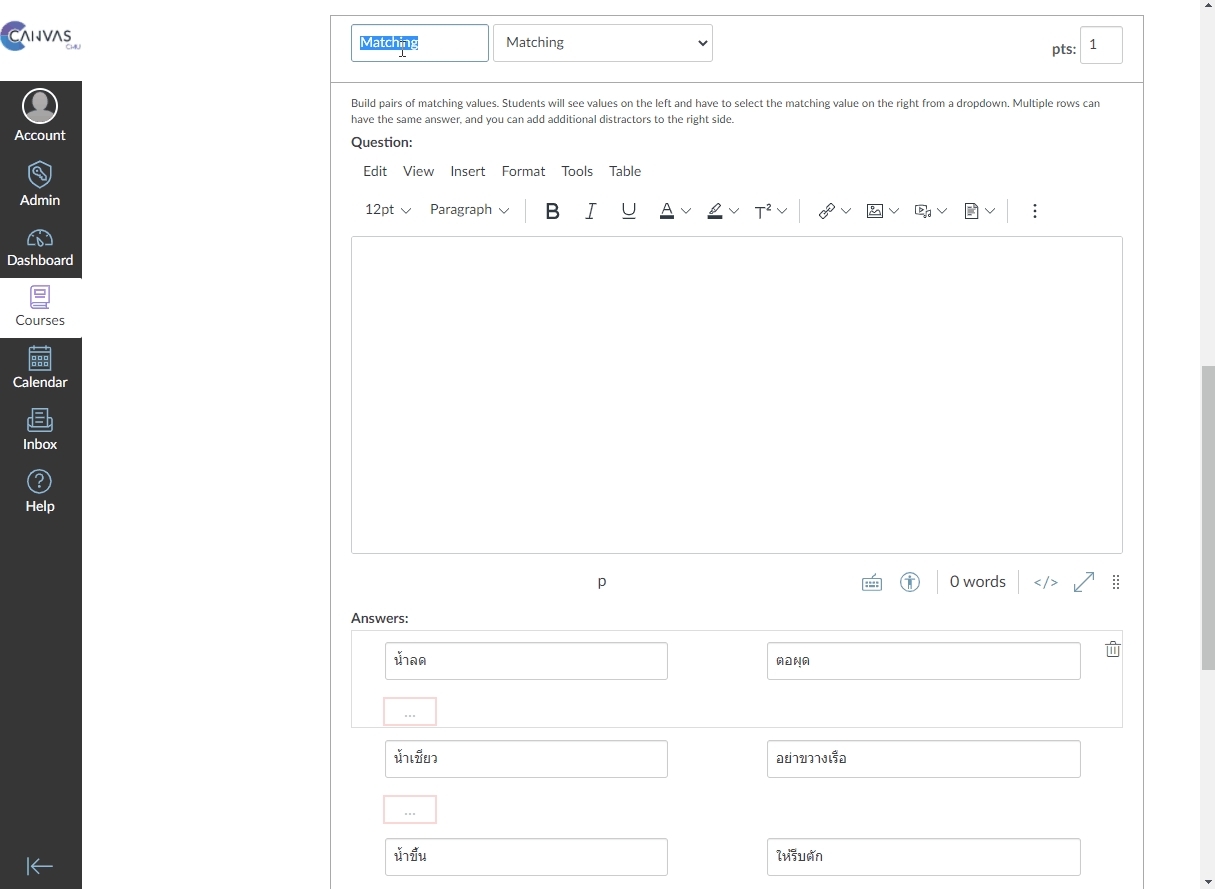
Task: Click the Help link in sidebar
Action: pyautogui.click(x=40, y=492)
